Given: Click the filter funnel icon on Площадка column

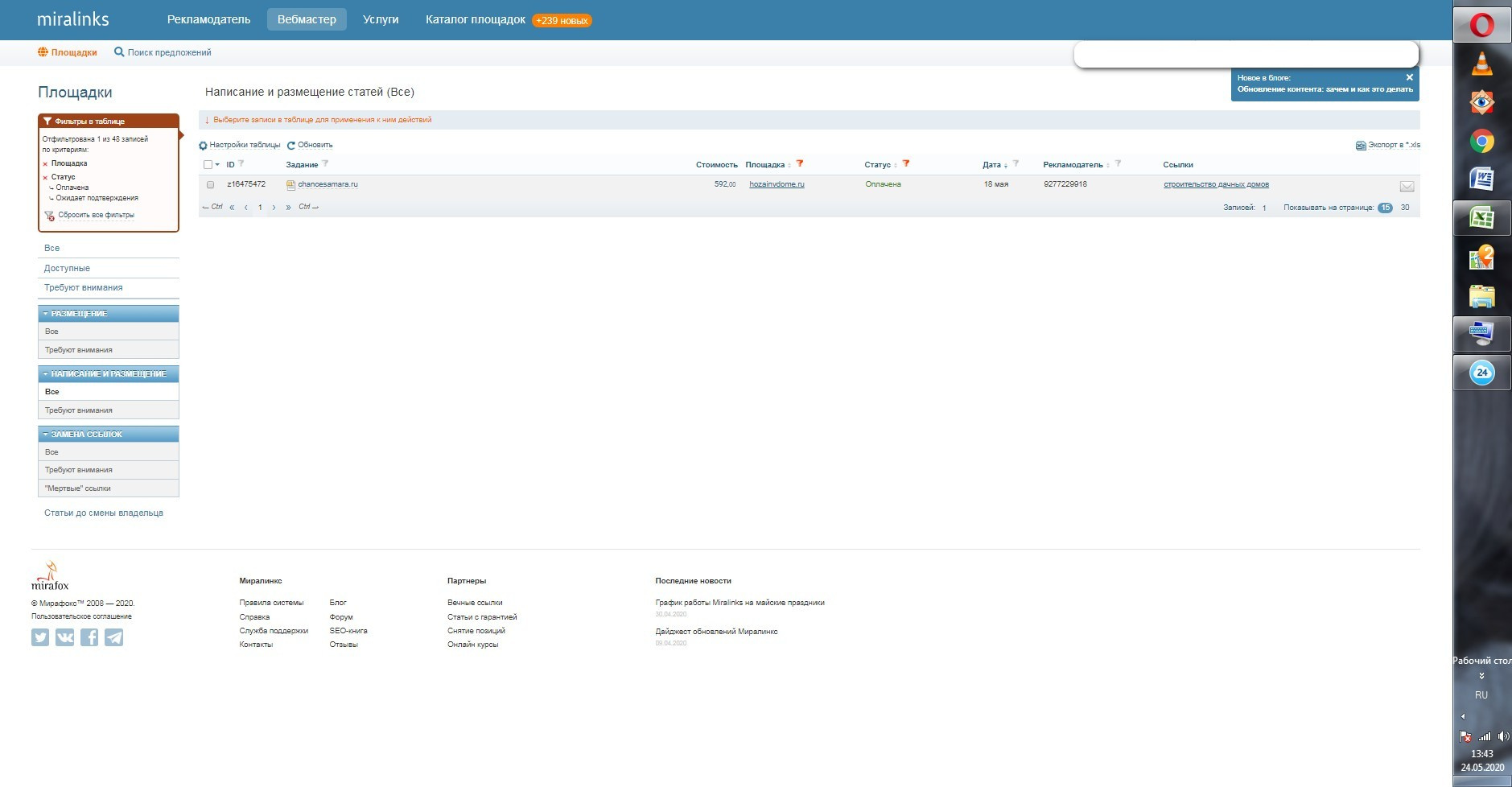Looking at the screenshot, I should tap(800, 163).
